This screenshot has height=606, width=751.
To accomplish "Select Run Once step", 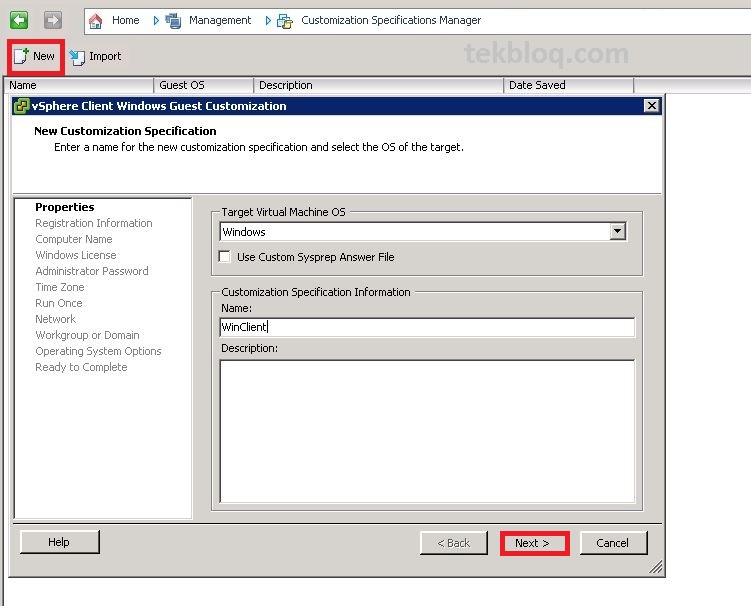I will click(59, 303).
